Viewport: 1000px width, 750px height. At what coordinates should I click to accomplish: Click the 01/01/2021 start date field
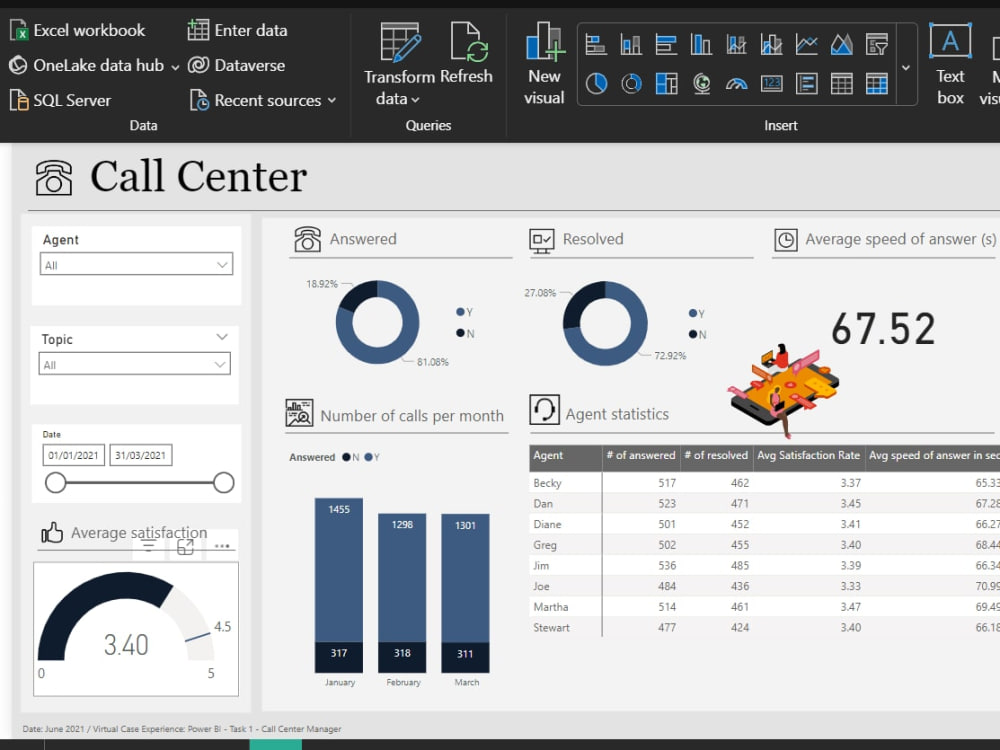[x=73, y=454]
